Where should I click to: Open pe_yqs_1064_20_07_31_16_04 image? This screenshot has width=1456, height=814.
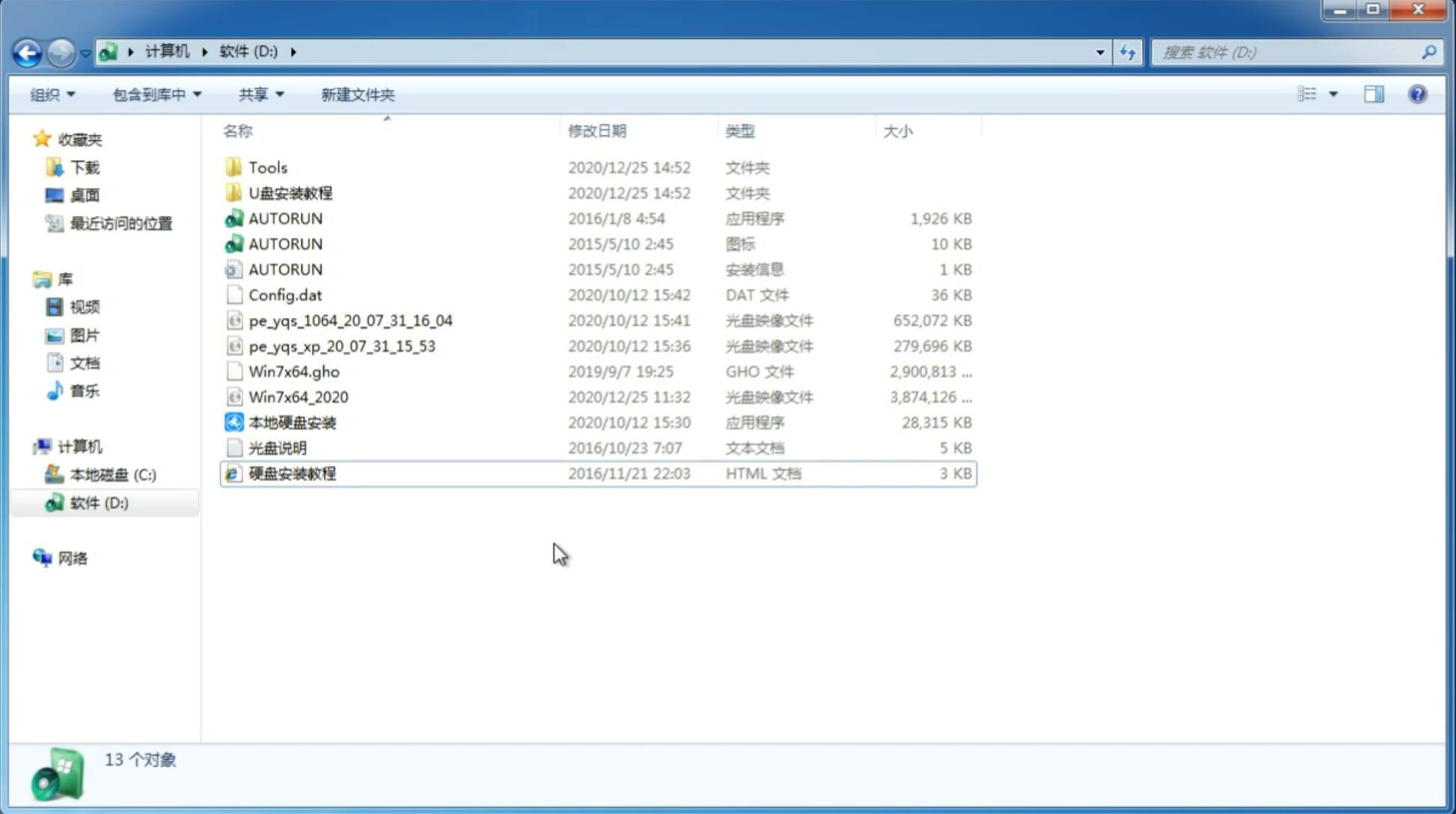tap(351, 320)
